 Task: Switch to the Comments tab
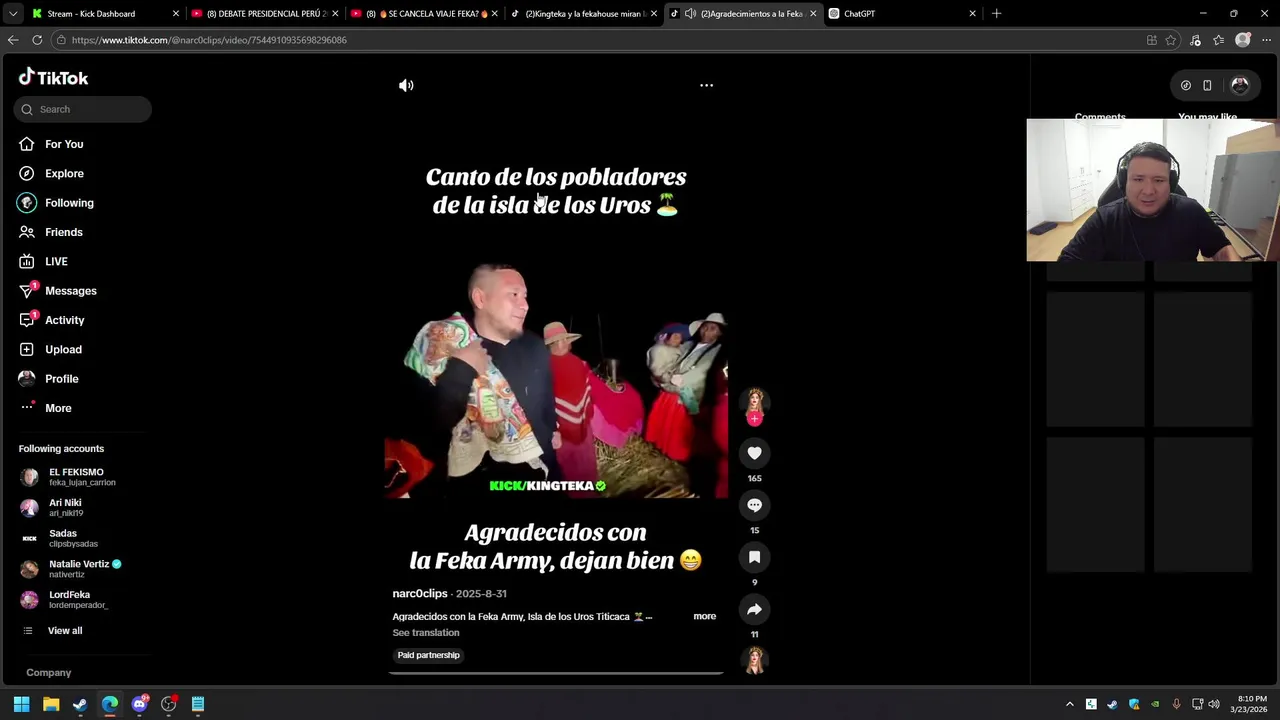click(x=1100, y=116)
